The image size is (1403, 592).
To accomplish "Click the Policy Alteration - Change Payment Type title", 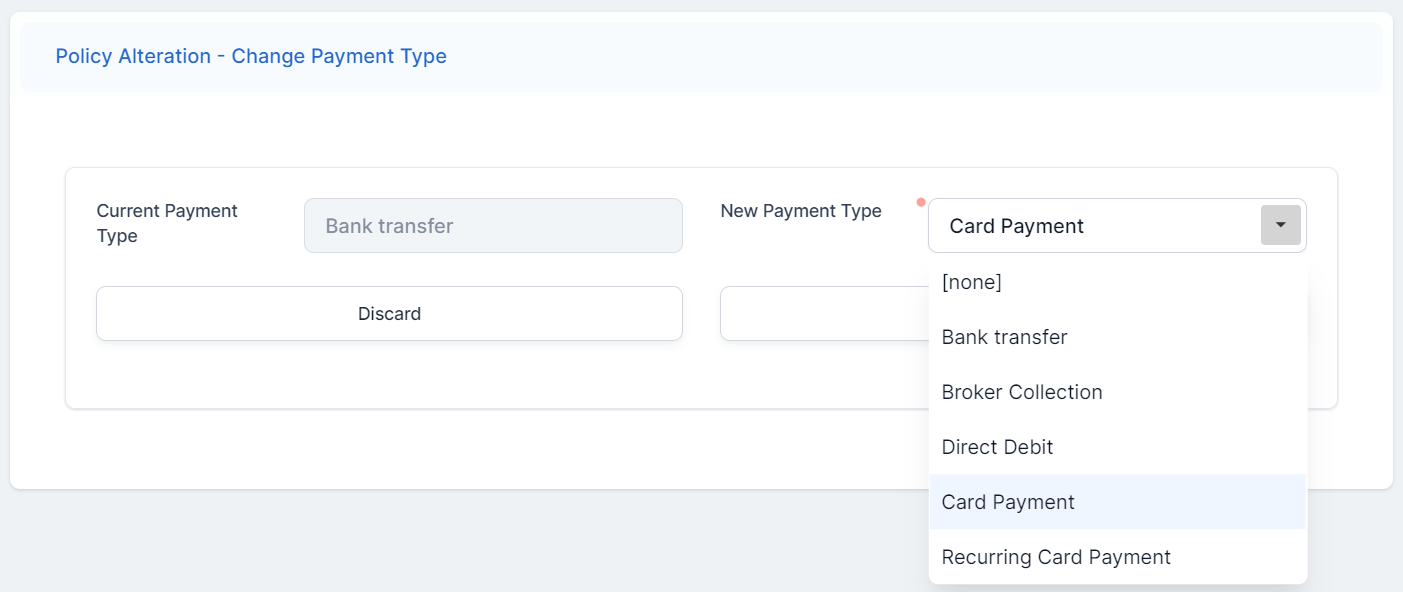I will click(x=251, y=57).
